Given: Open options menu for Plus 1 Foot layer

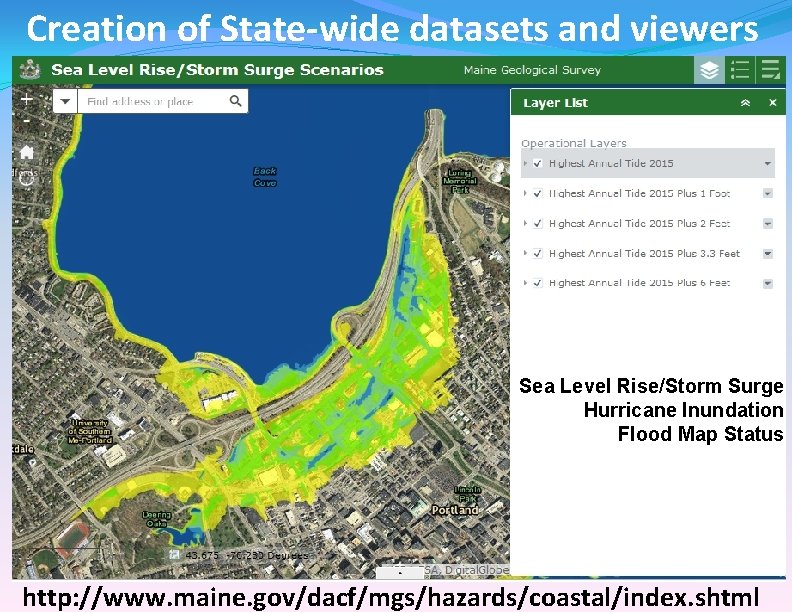Looking at the screenshot, I should click(x=768, y=193).
